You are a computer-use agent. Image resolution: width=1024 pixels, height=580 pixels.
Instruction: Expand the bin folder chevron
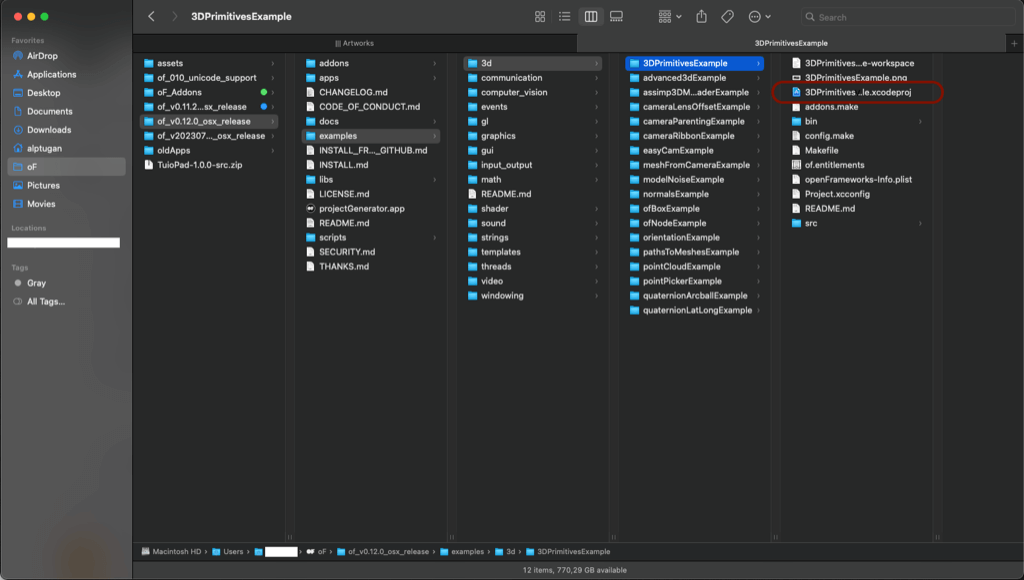tap(920, 121)
